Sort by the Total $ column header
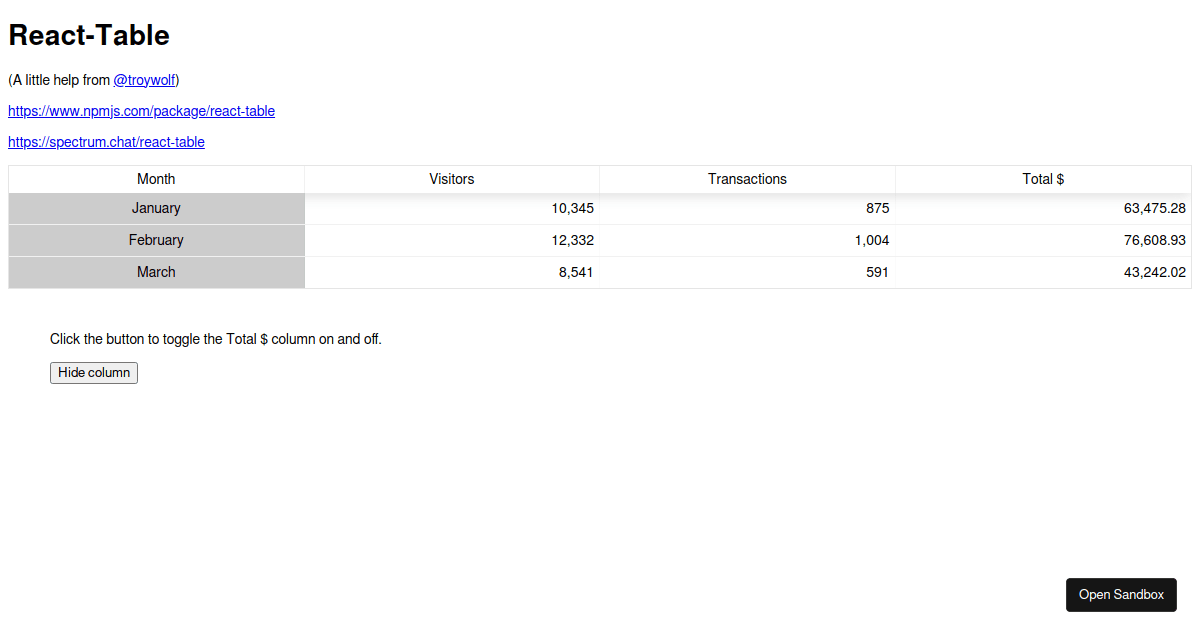Screen dimensions: 1200x630 click(x=1043, y=179)
